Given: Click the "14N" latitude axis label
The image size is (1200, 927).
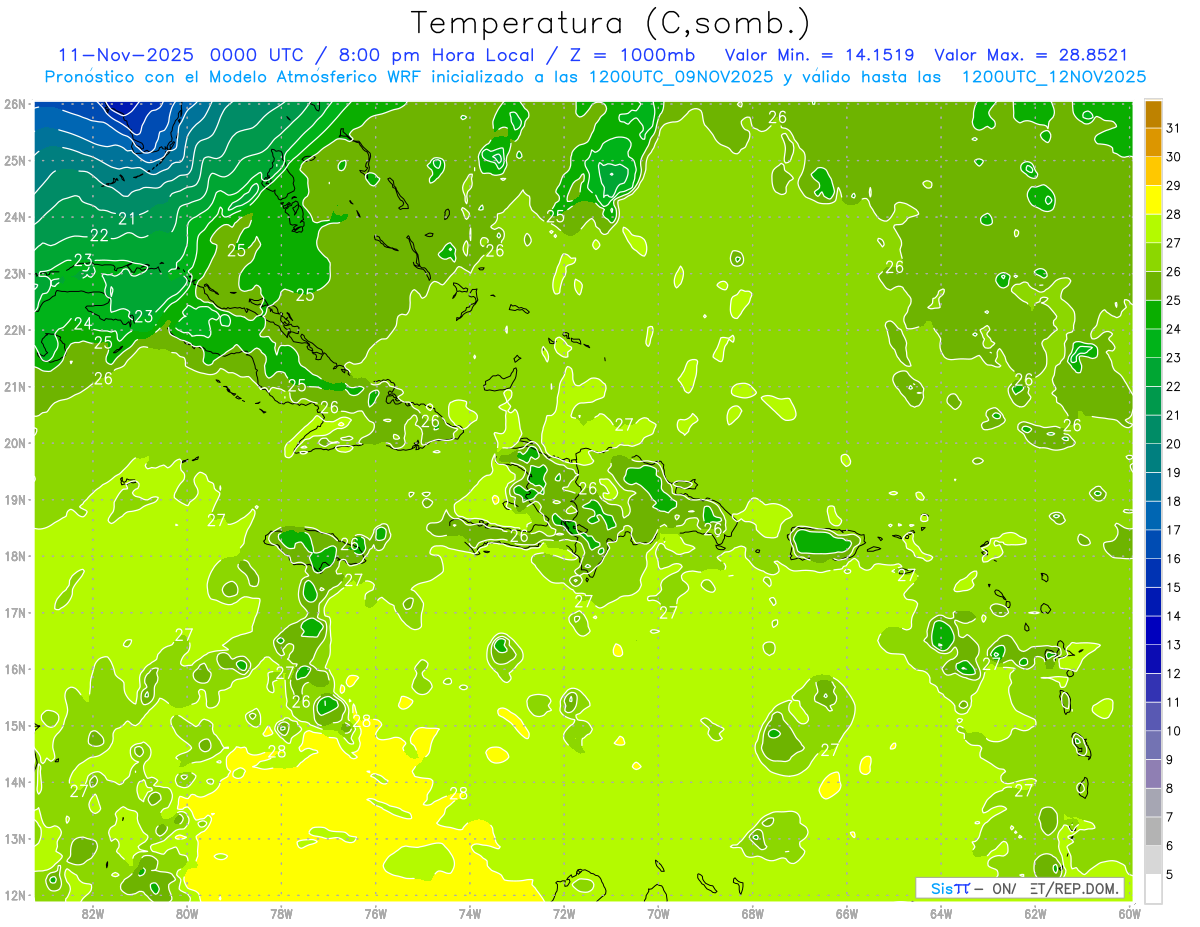Looking at the screenshot, I should click(x=14, y=783).
